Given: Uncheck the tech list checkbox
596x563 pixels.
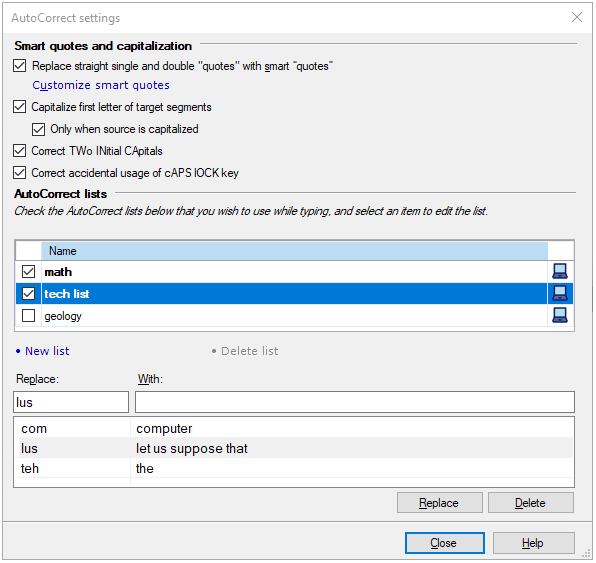Looking at the screenshot, I should (x=29, y=293).
